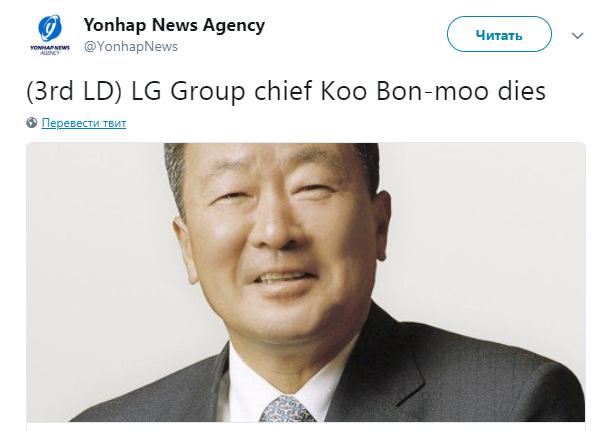This screenshot has height=431, width=611.
Task: Visit the Yonhap News Agency profile name
Action: (x=174, y=25)
